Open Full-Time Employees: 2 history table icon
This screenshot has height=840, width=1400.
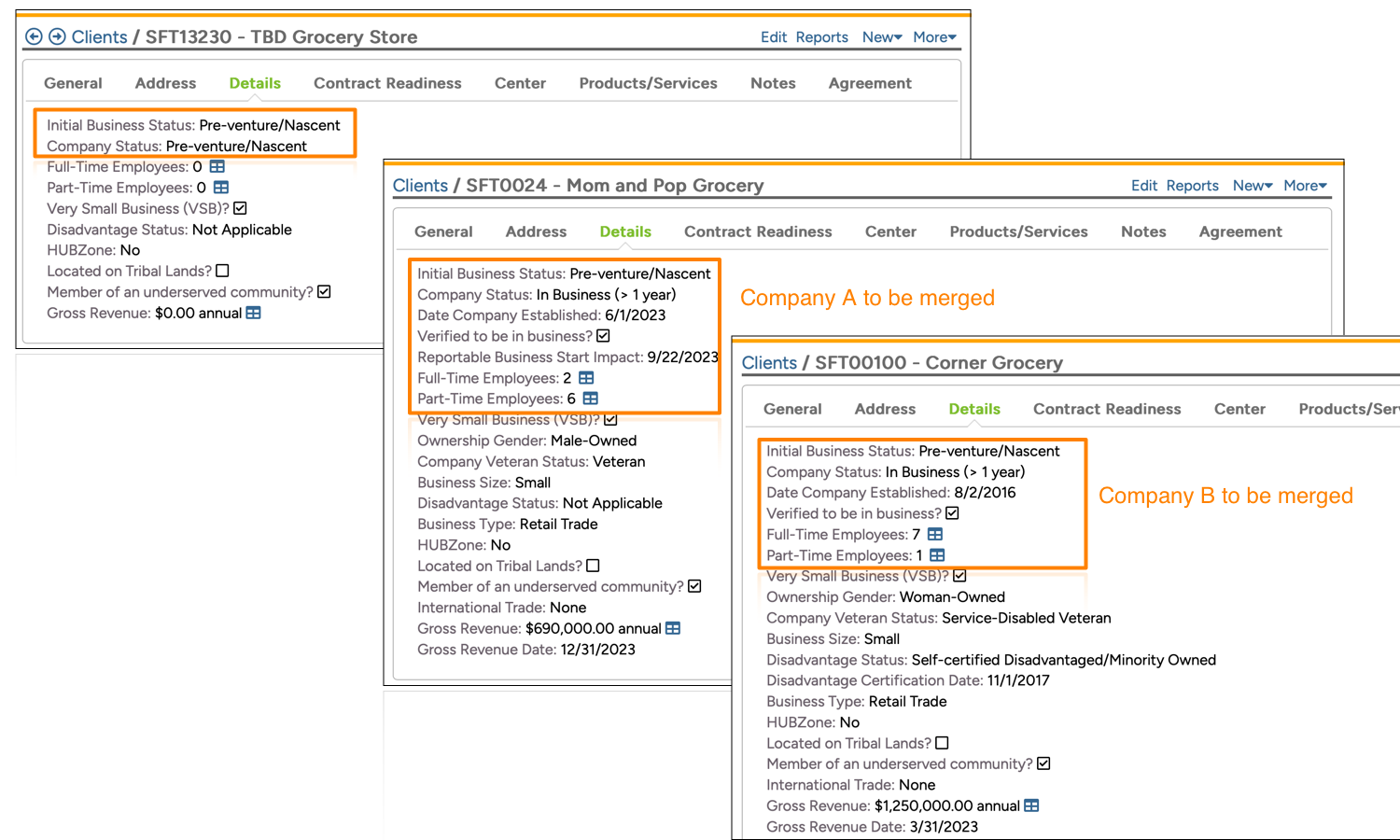point(586,378)
